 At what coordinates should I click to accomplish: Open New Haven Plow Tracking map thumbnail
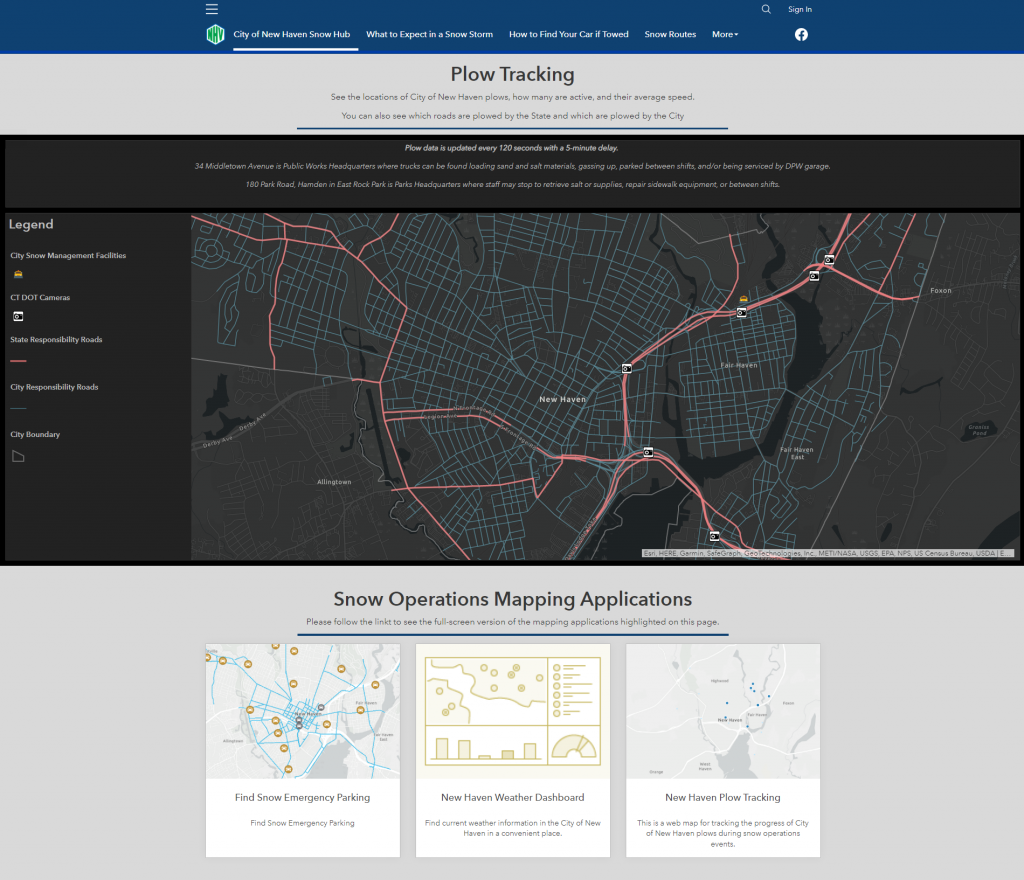click(723, 711)
